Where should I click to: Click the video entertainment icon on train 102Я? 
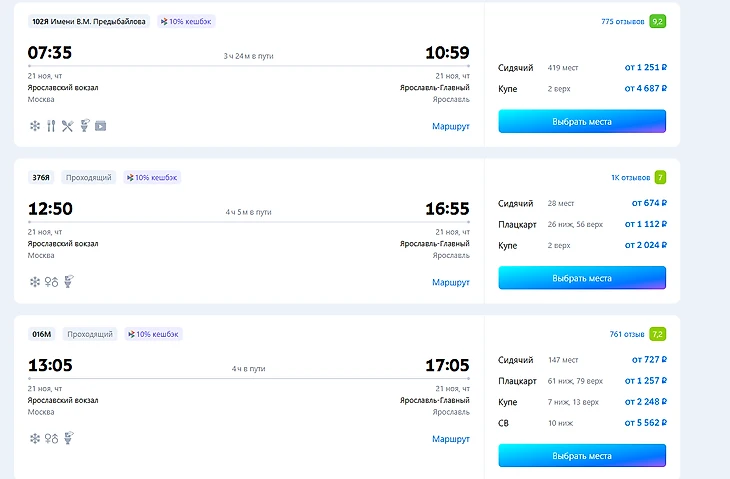[x=100, y=126]
